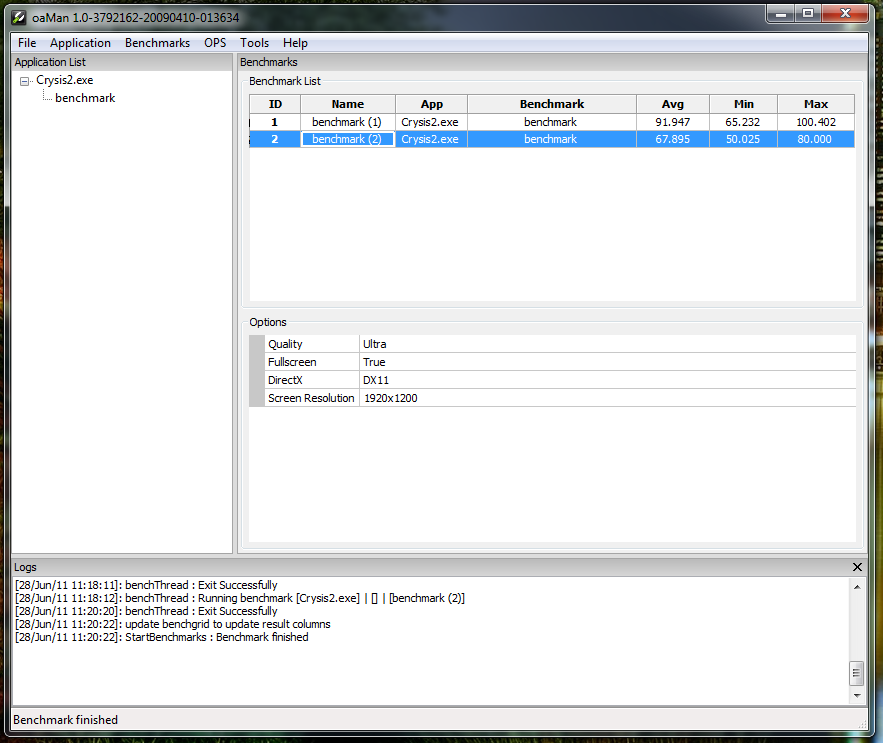Open the Application menu

80,43
